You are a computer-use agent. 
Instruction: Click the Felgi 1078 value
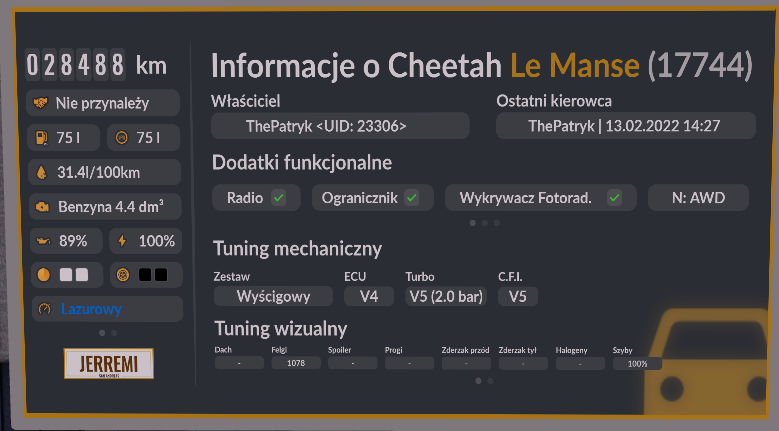pos(296,363)
